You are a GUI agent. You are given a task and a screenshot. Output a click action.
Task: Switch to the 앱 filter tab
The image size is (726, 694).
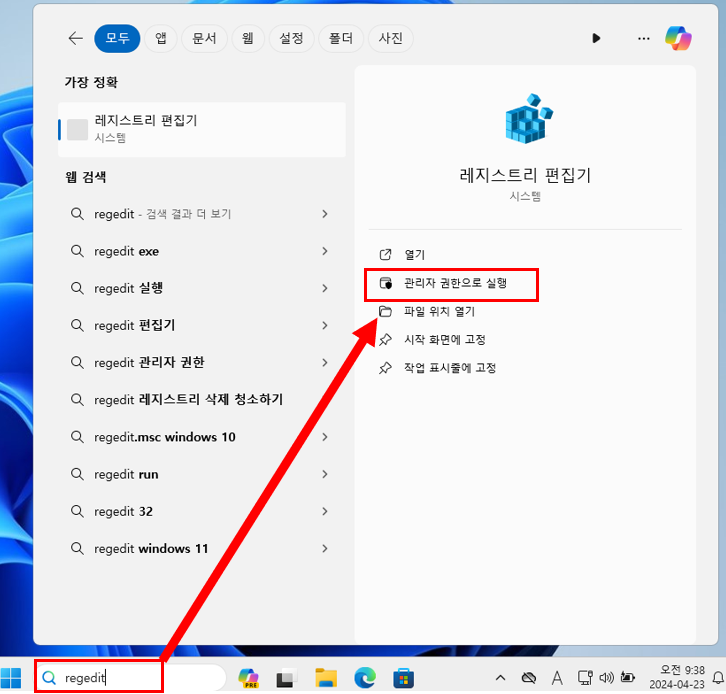tap(161, 38)
